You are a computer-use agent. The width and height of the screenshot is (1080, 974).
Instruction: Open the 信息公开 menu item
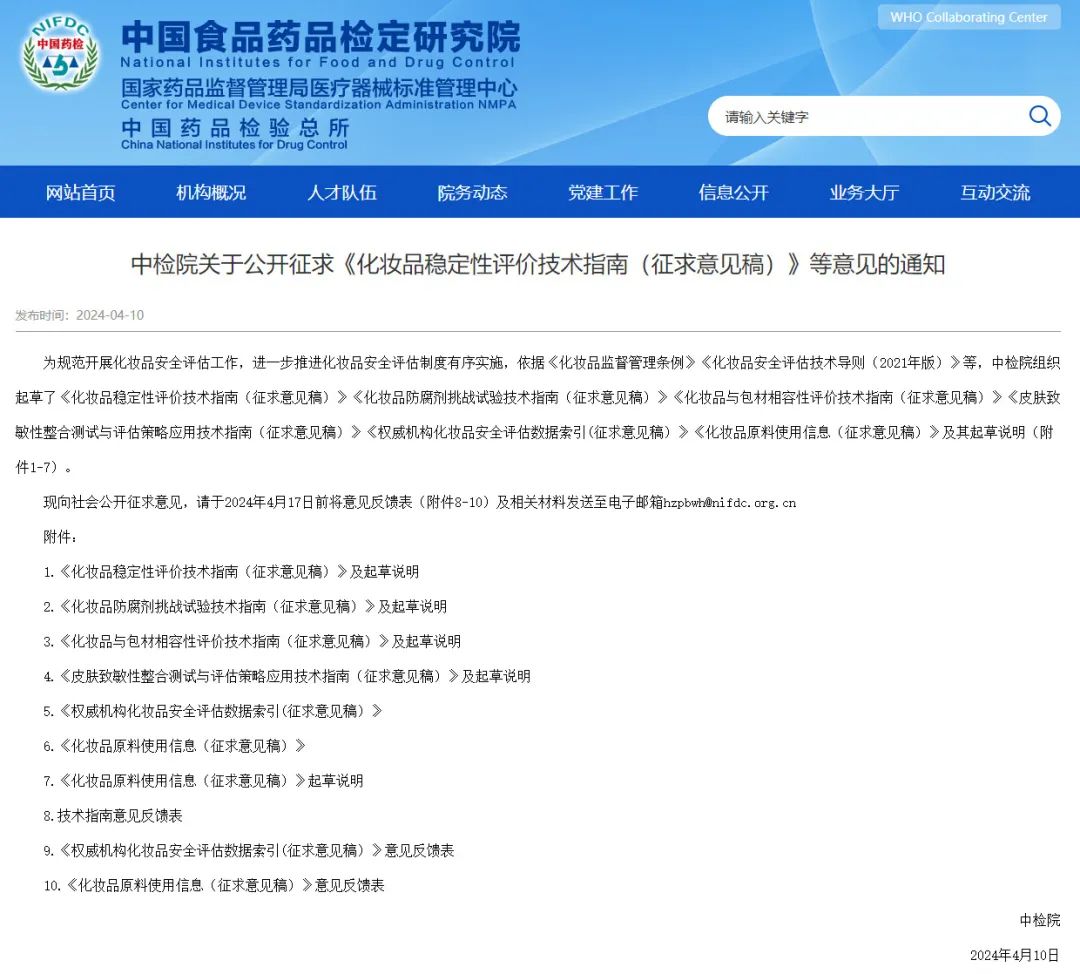(x=733, y=192)
